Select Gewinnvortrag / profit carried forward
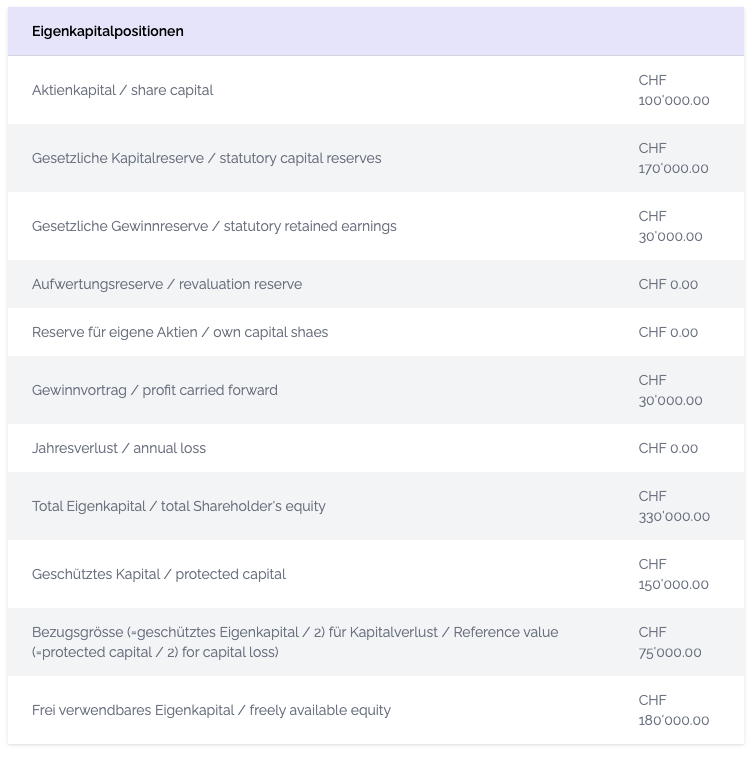This screenshot has height=759, width=756. click(x=155, y=391)
